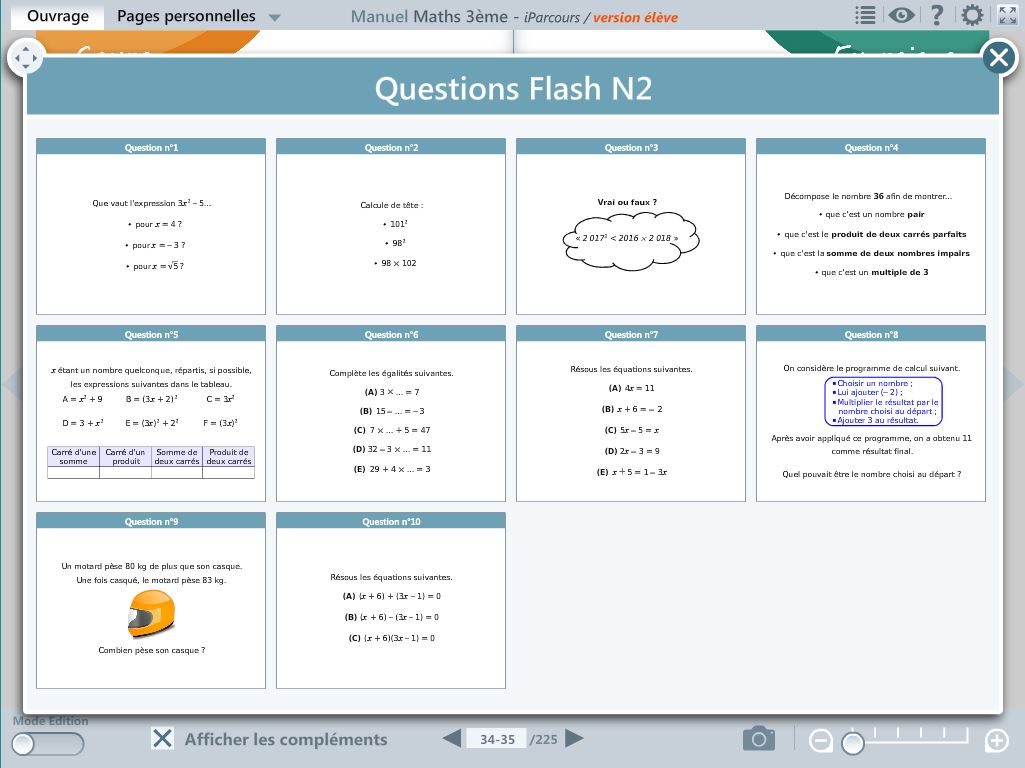This screenshot has height=768, width=1025.
Task: Click the eye visibility icon in top bar
Action: point(902,15)
